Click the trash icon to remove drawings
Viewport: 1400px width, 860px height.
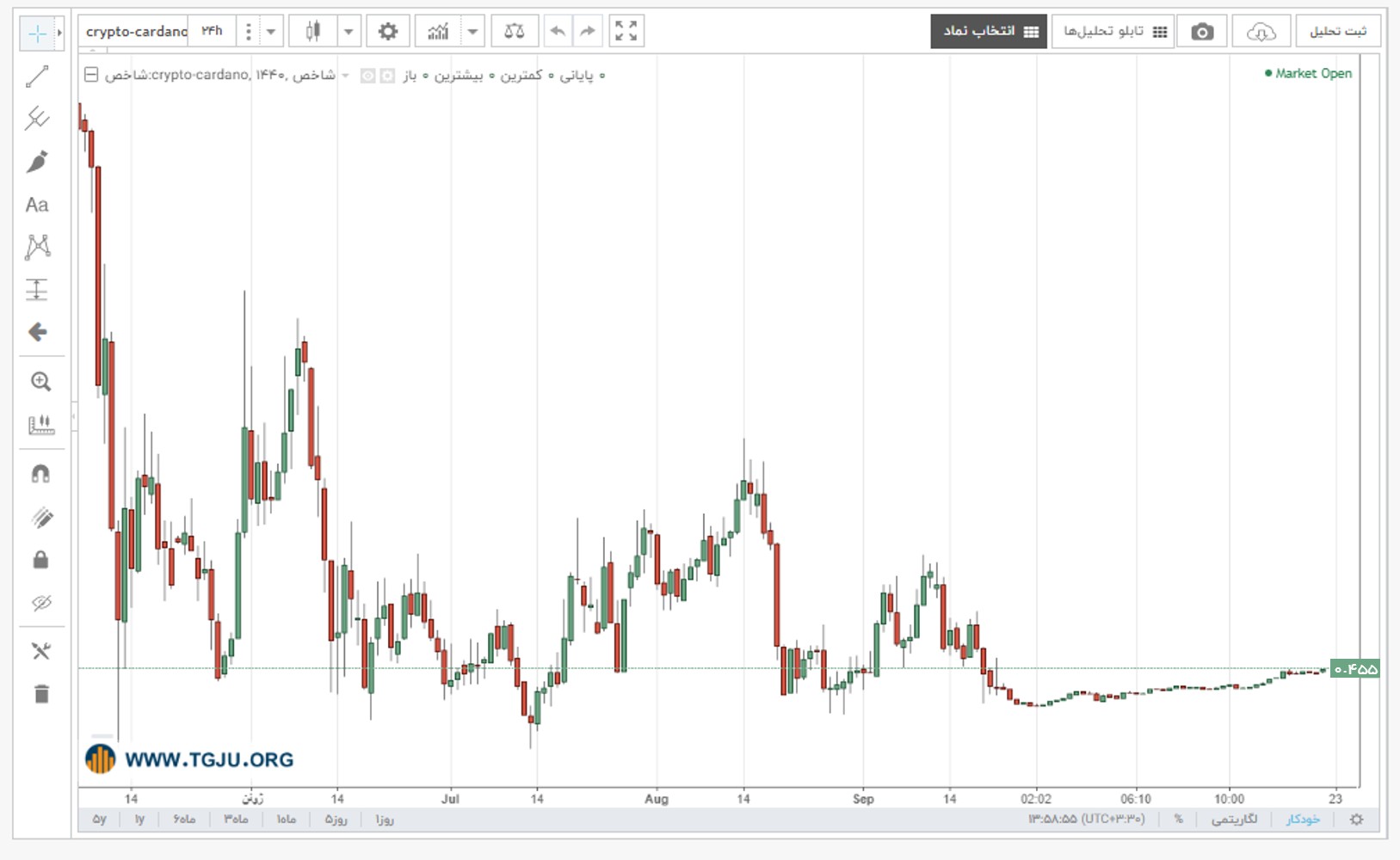[41, 694]
